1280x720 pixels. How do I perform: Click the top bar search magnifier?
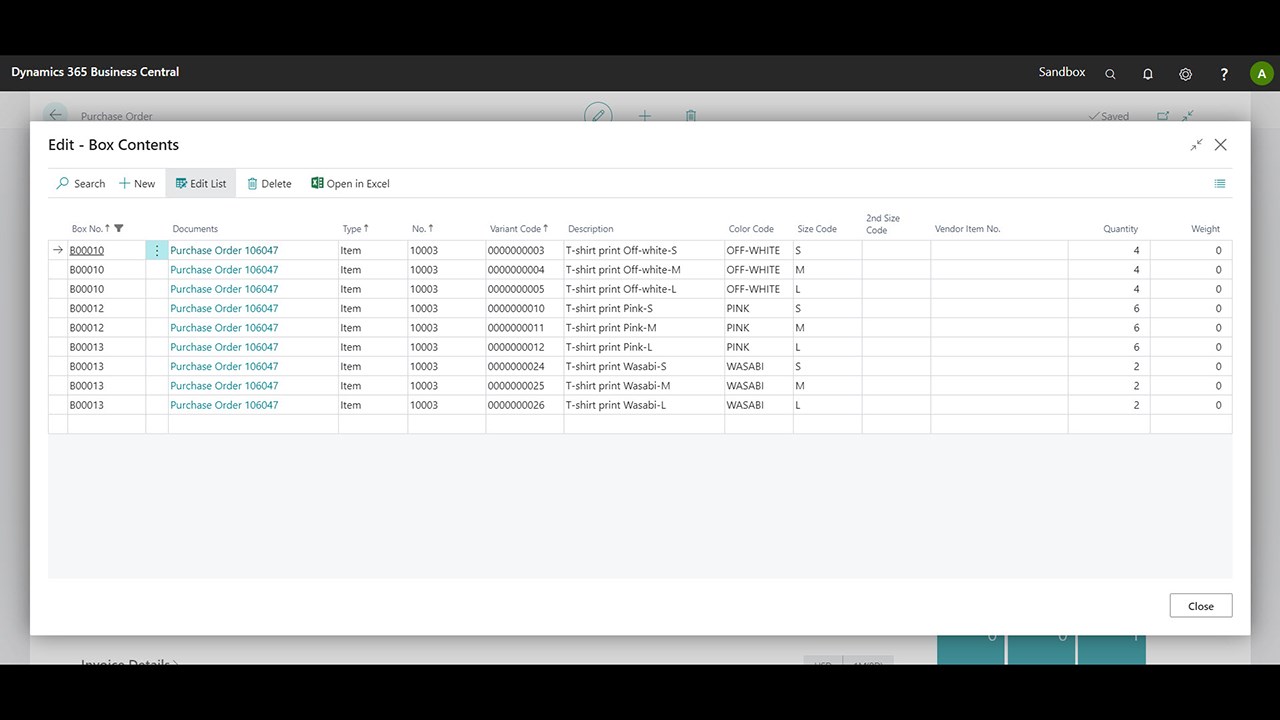pyautogui.click(x=1110, y=74)
